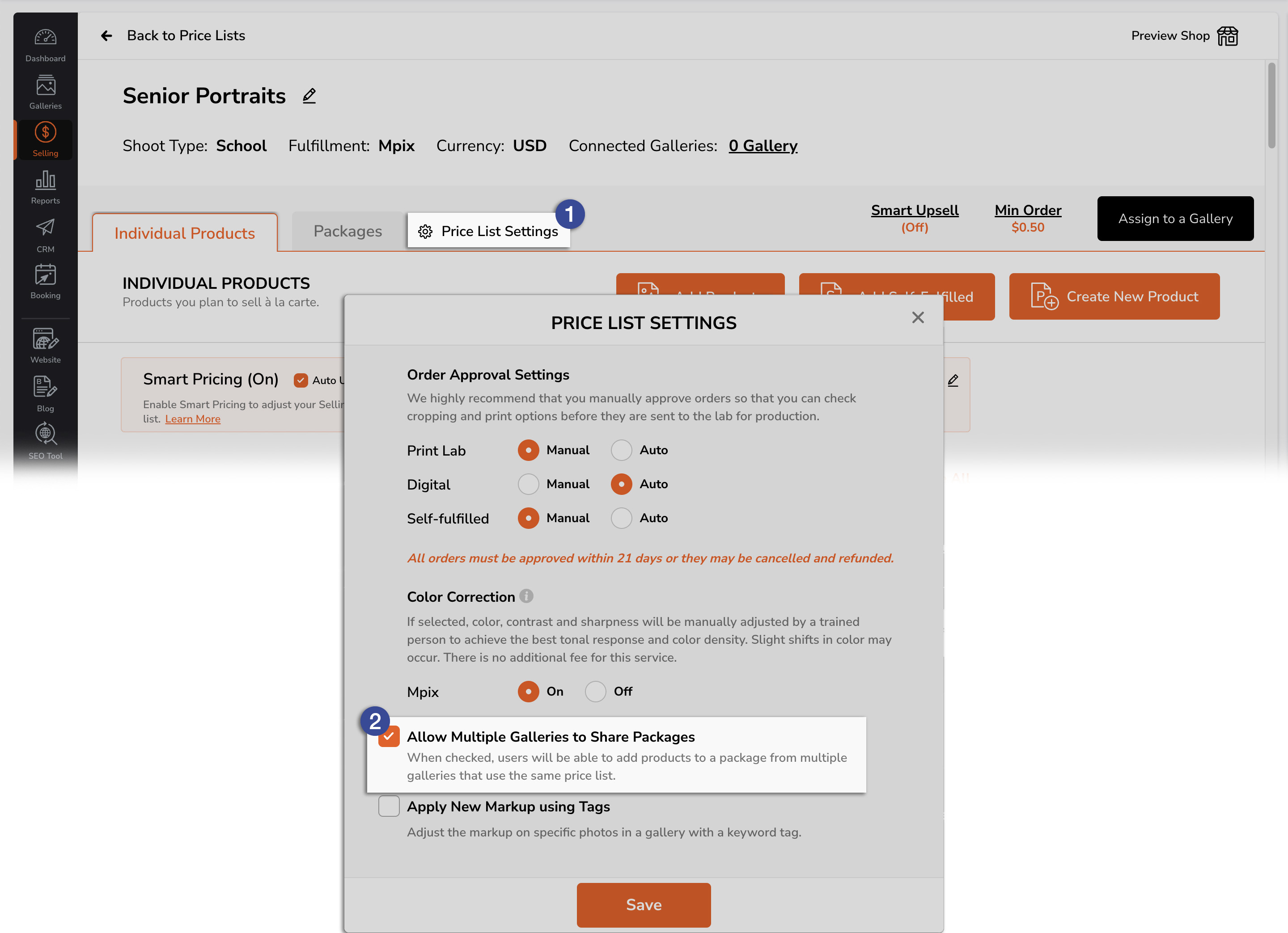Switch to the Packages tab
1288x933 pixels.
(x=347, y=231)
